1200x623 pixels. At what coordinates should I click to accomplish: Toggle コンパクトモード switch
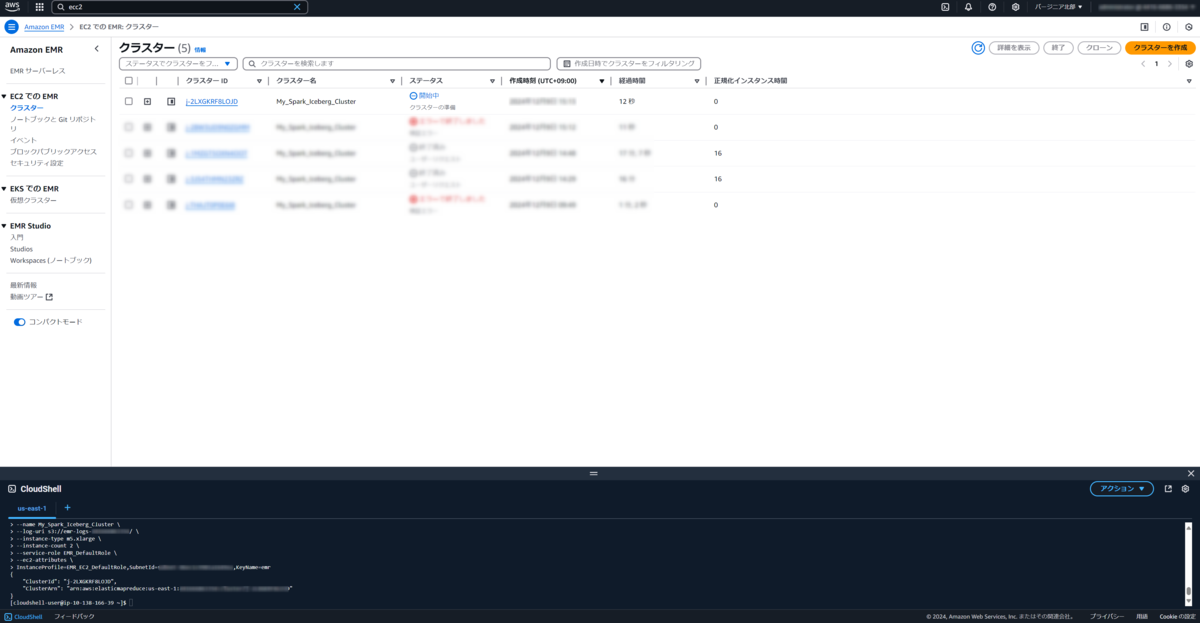pyautogui.click(x=19, y=322)
